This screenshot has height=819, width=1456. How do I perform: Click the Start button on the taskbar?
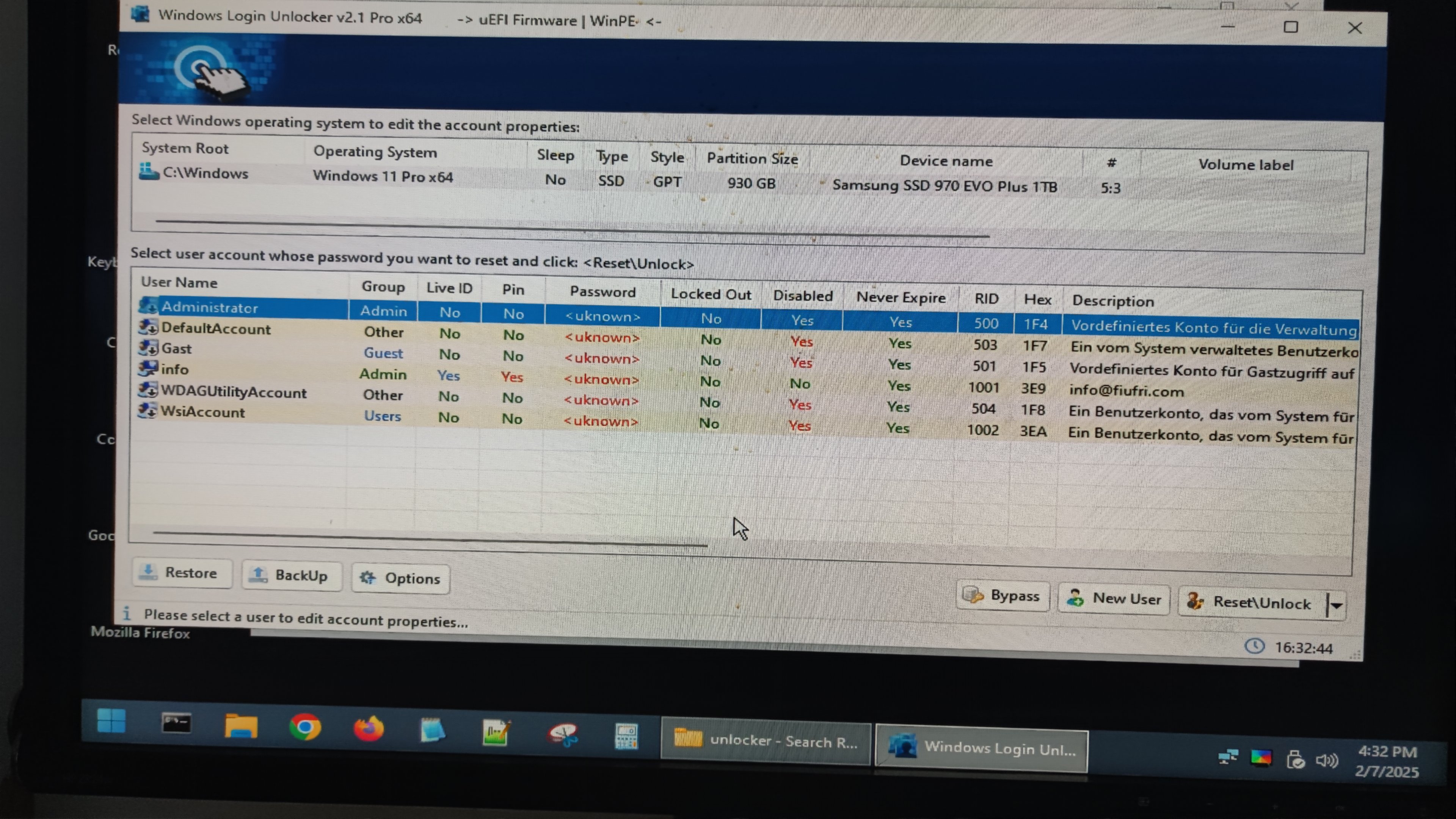point(111,721)
